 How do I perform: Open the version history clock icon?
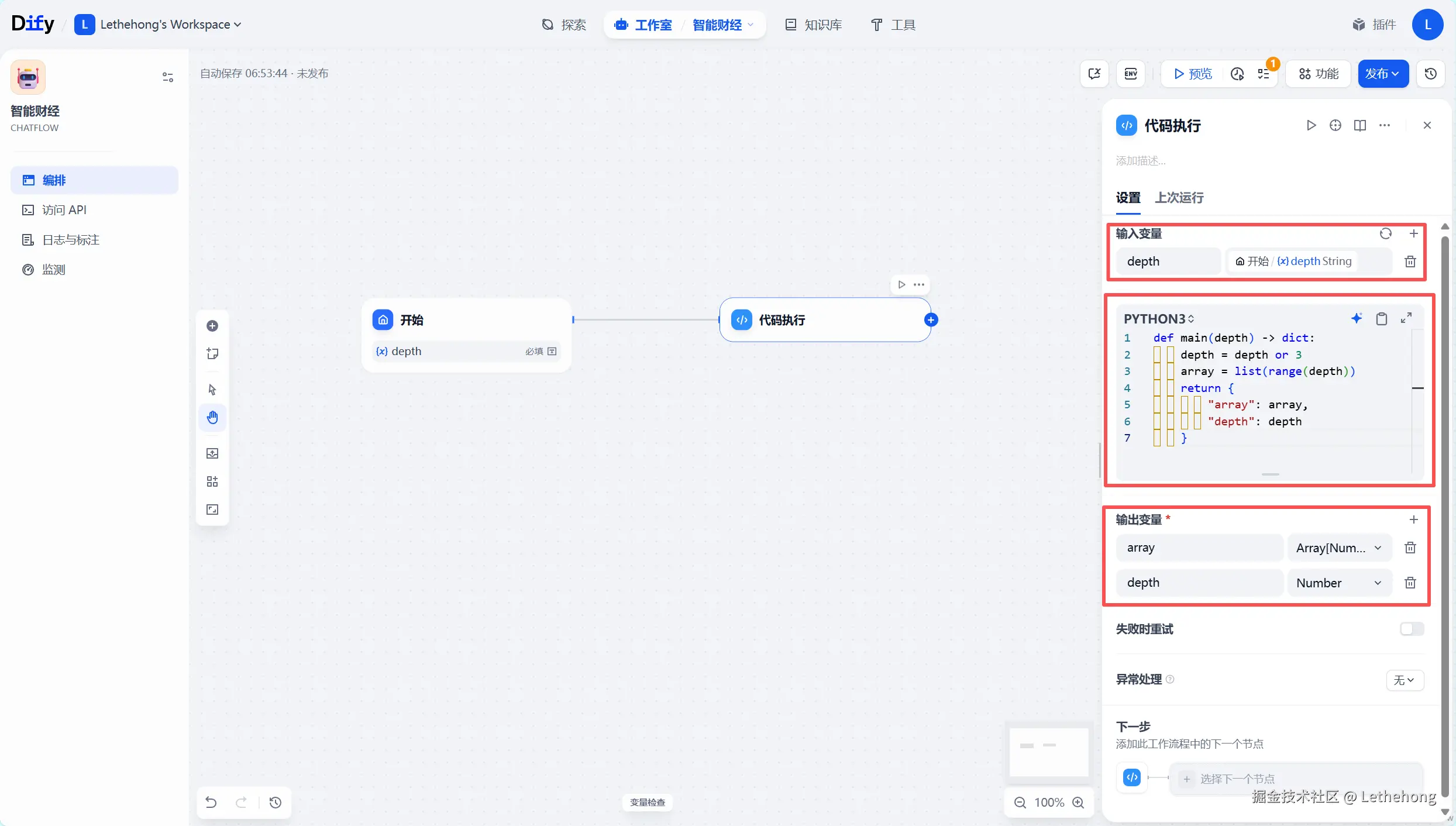[1430, 74]
